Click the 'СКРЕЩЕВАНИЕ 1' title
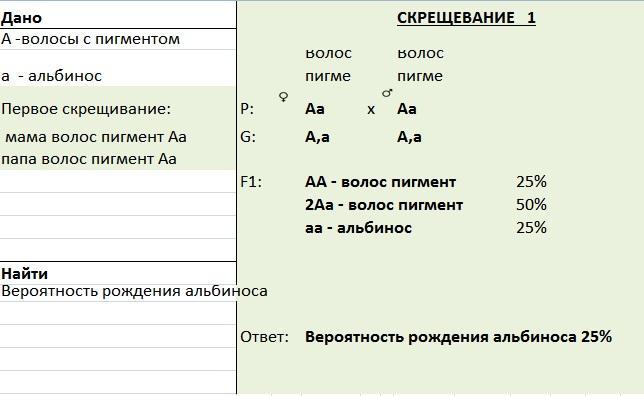This screenshot has width=644, height=396. point(466,18)
